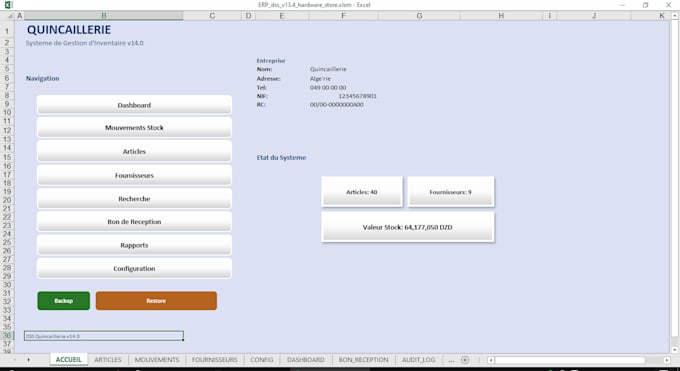
Task: Click the QUINCAILLERIE title text
Action: tap(69, 30)
